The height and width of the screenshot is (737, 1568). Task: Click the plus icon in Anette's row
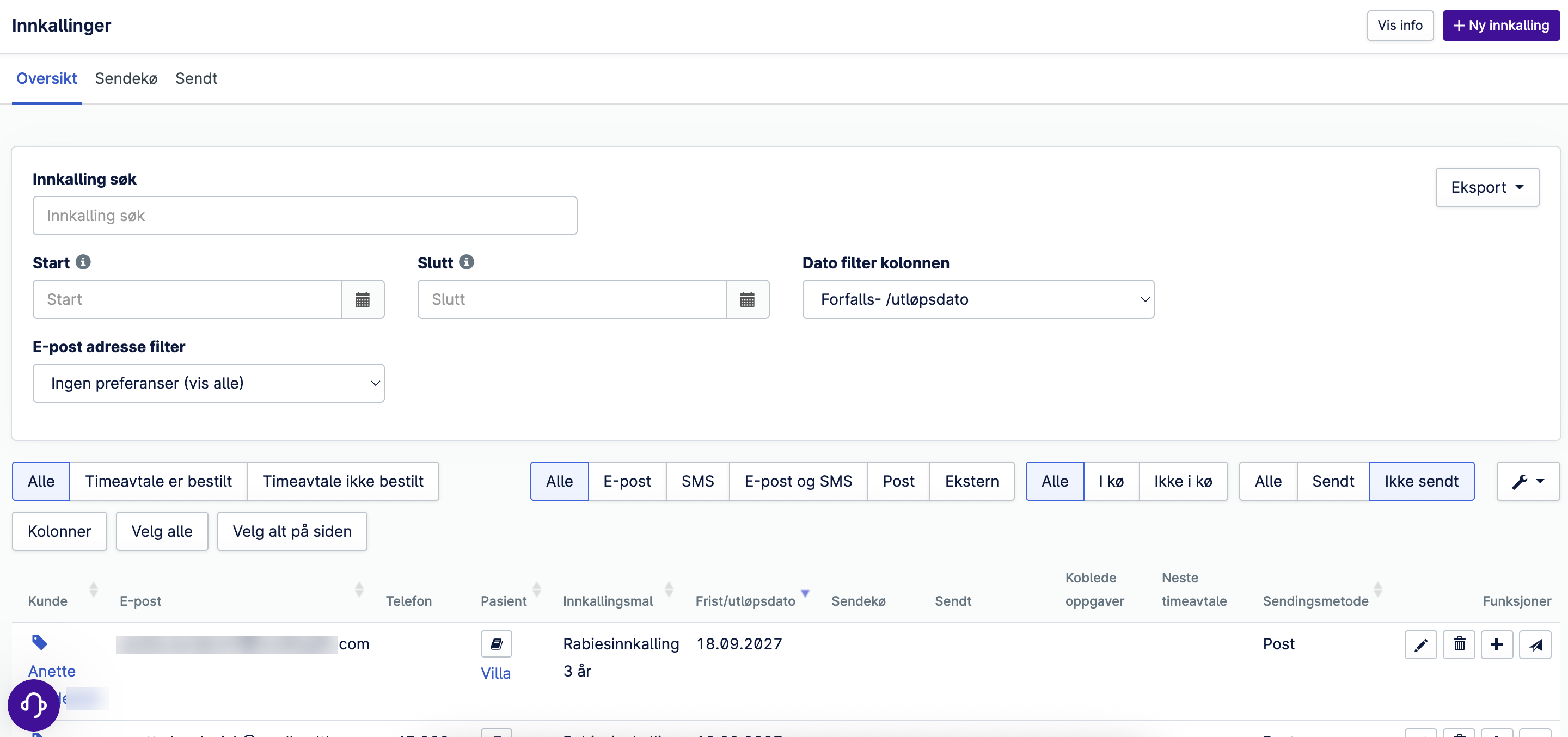click(x=1497, y=644)
